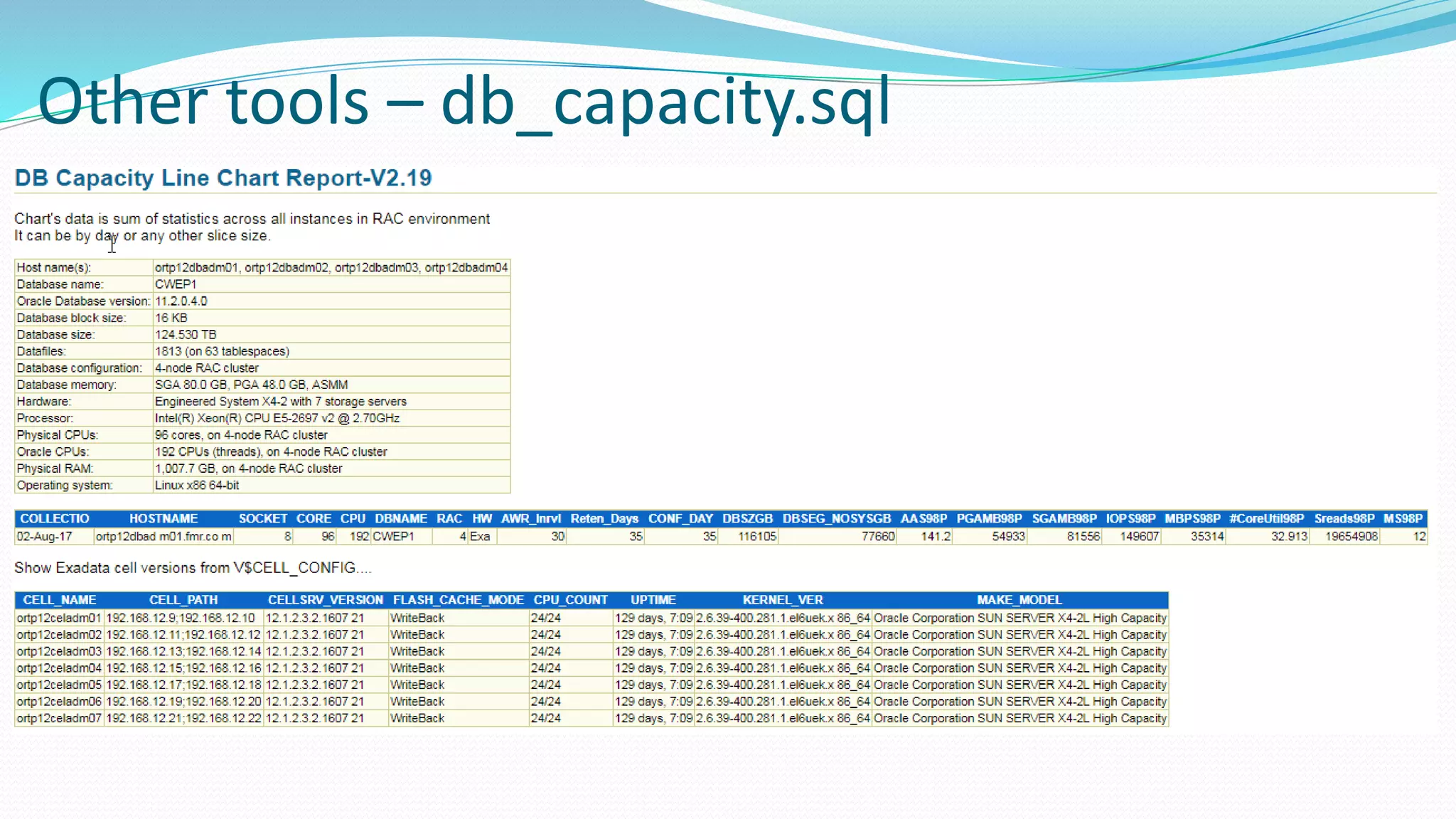The image size is (1456, 819).
Task: Click the Operating system value 'Linux x86 64-bit'
Action: click(197, 485)
